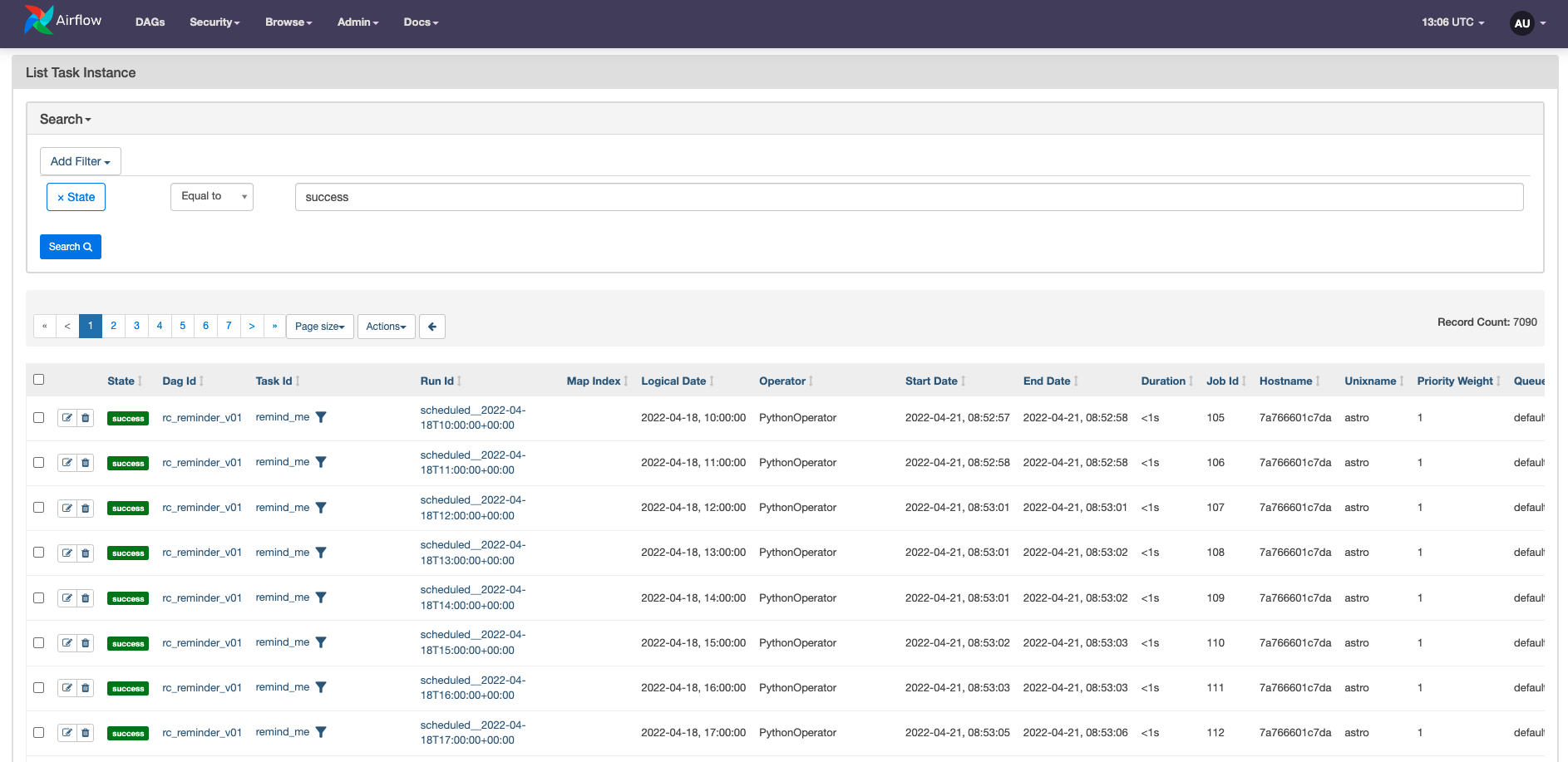The image size is (1568, 762).
Task: Open the Add Filter dropdown
Action: click(80, 160)
